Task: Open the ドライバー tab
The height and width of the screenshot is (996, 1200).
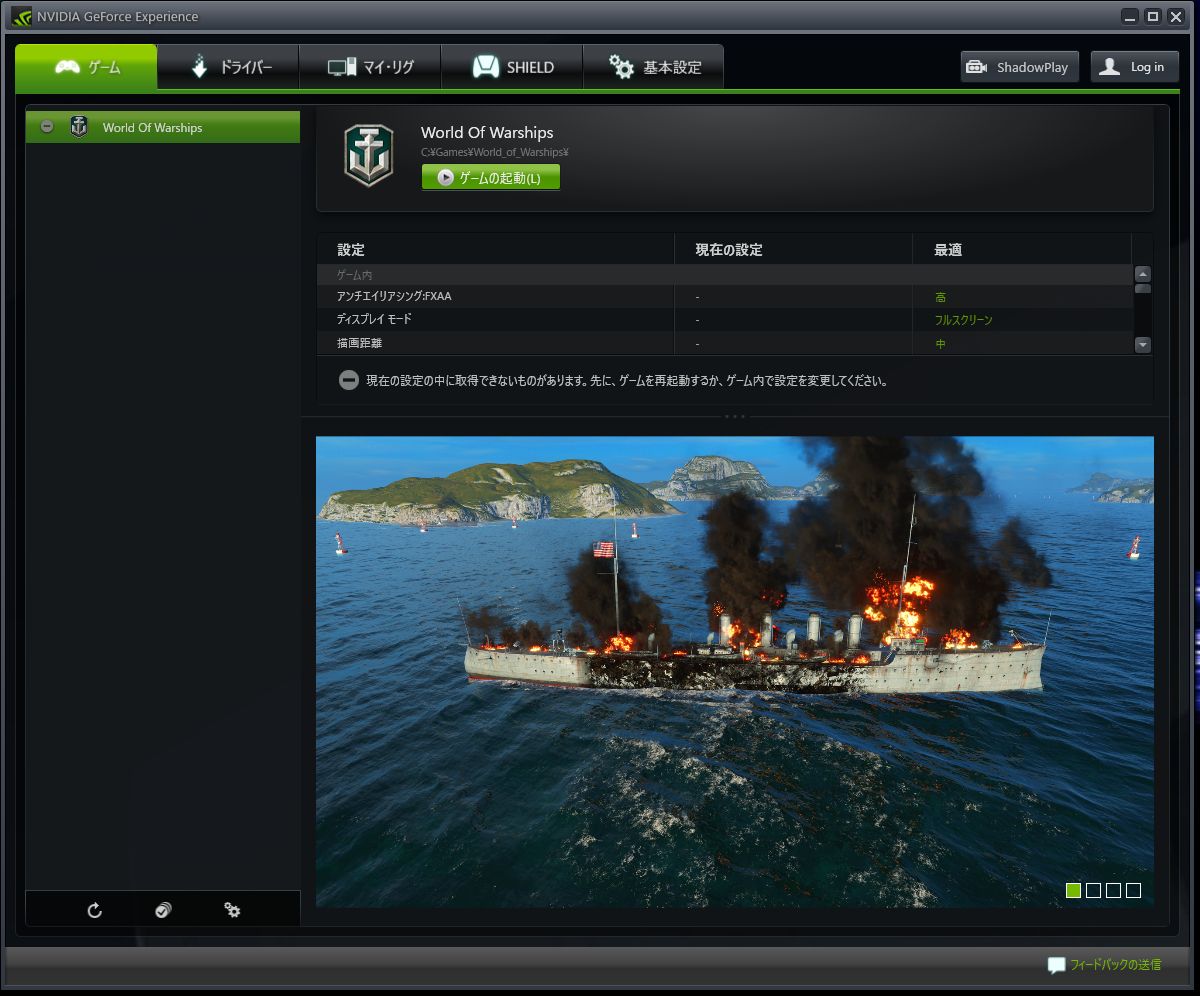Action: [x=229, y=67]
